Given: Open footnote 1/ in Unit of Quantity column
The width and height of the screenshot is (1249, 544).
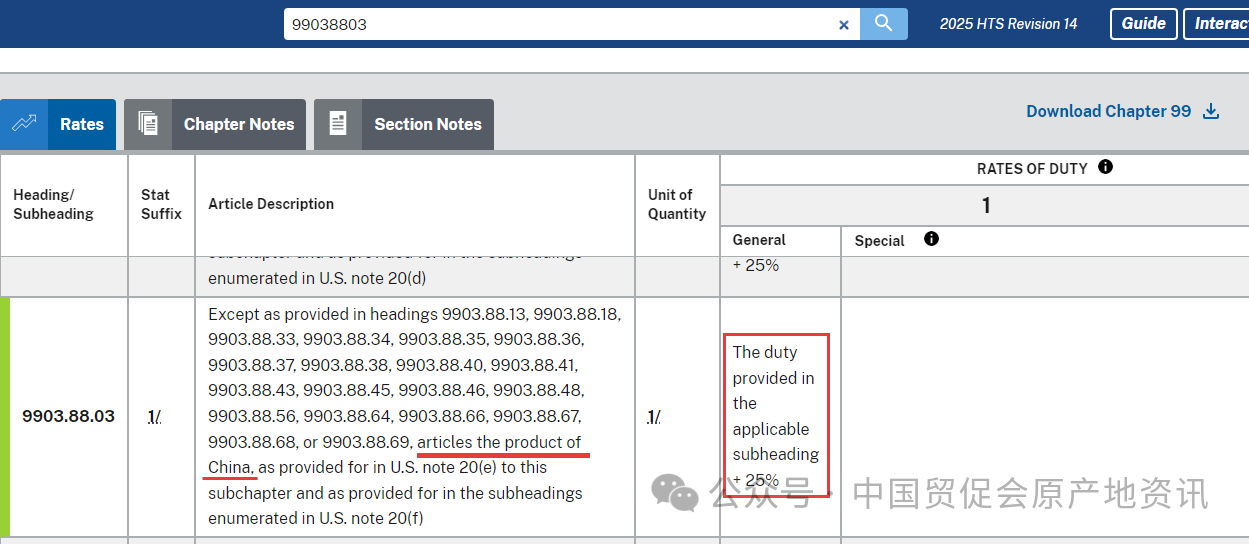Looking at the screenshot, I should 653,417.
